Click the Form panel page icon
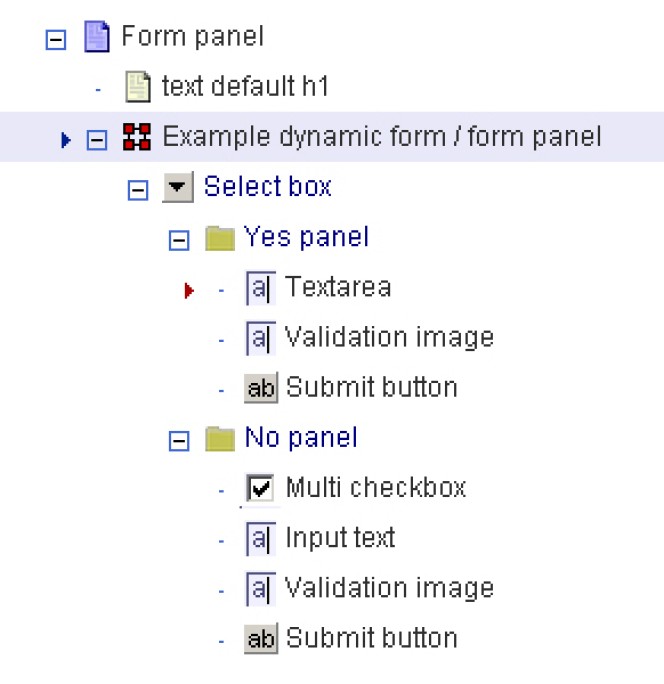Viewport: 664px width, 684px height. 96,38
